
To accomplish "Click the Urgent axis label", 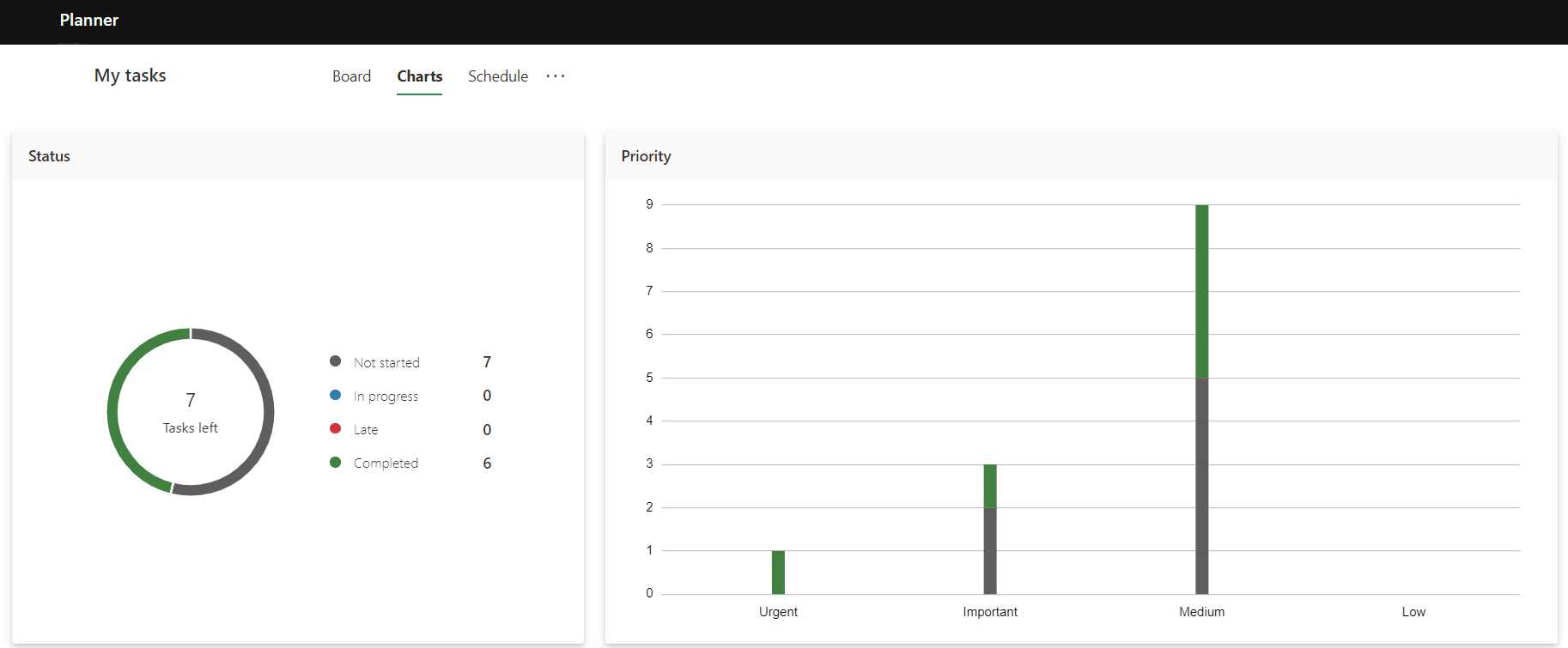I will [778, 612].
